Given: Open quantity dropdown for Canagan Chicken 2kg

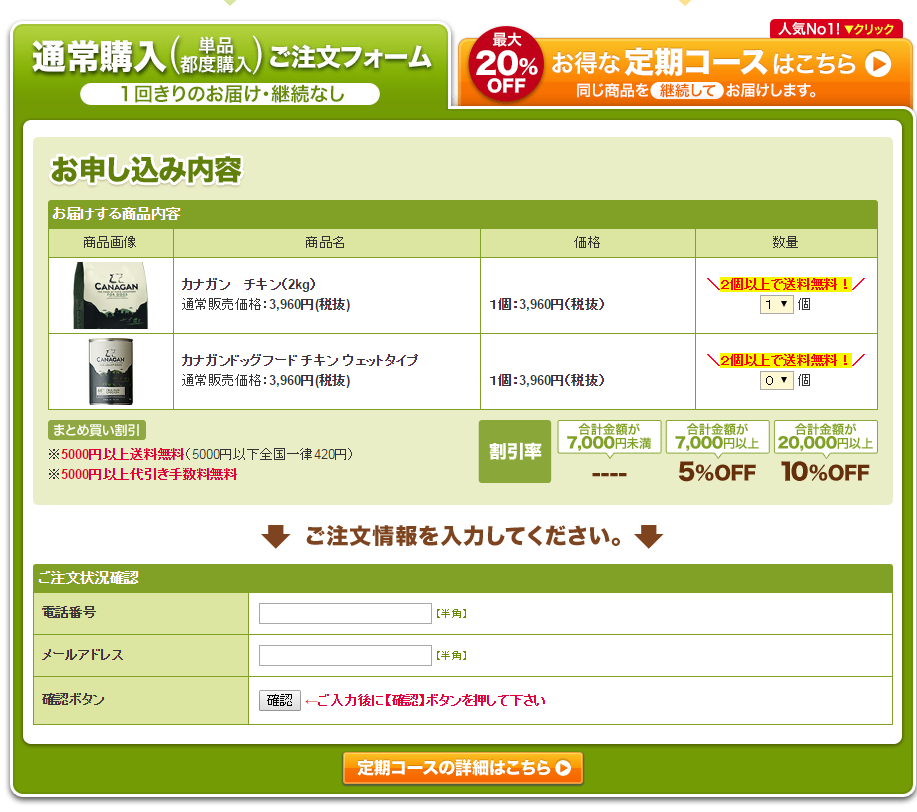Looking at the screenshot, I should tap(776, 304).
